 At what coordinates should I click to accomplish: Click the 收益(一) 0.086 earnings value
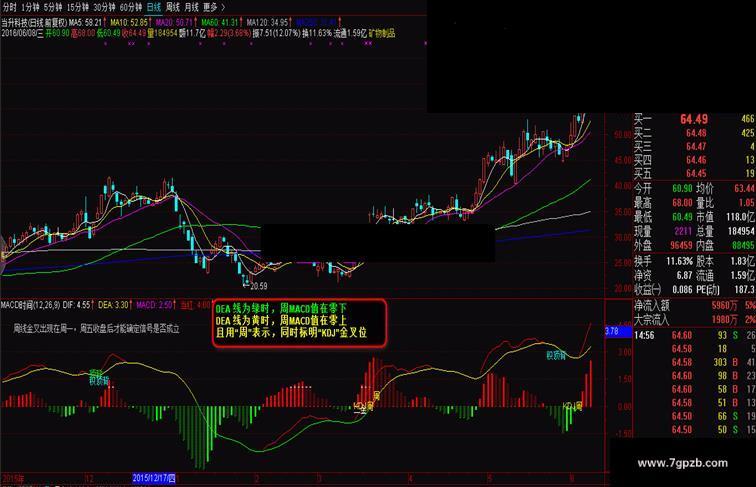(663, 290)
